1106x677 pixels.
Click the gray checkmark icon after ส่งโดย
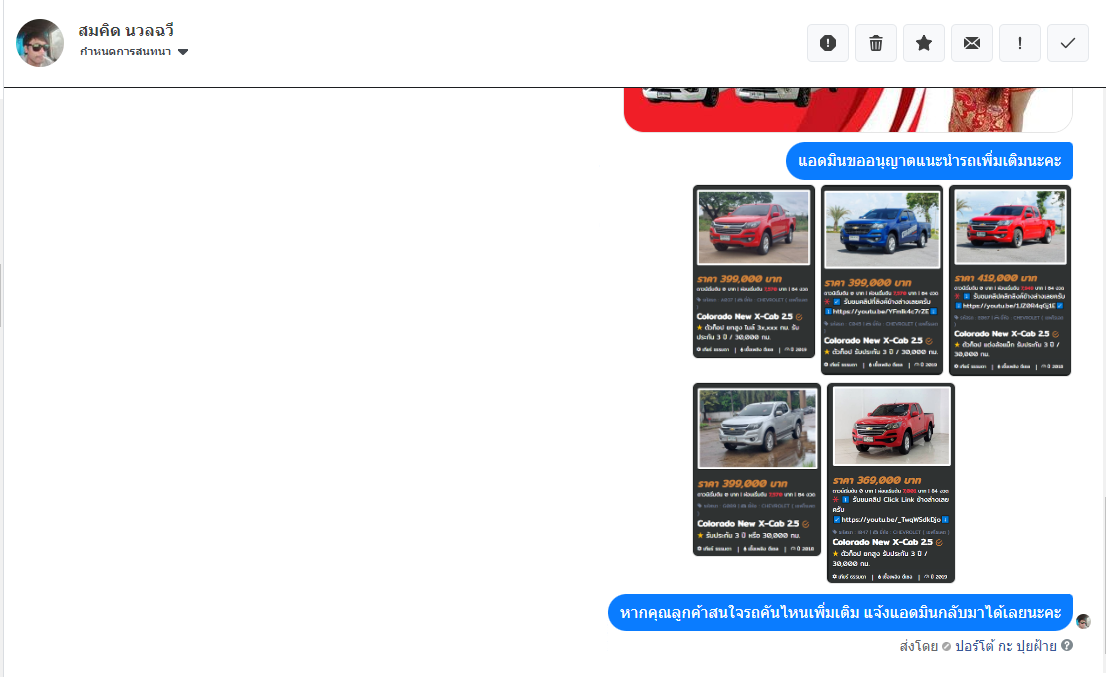pos(947,647)
